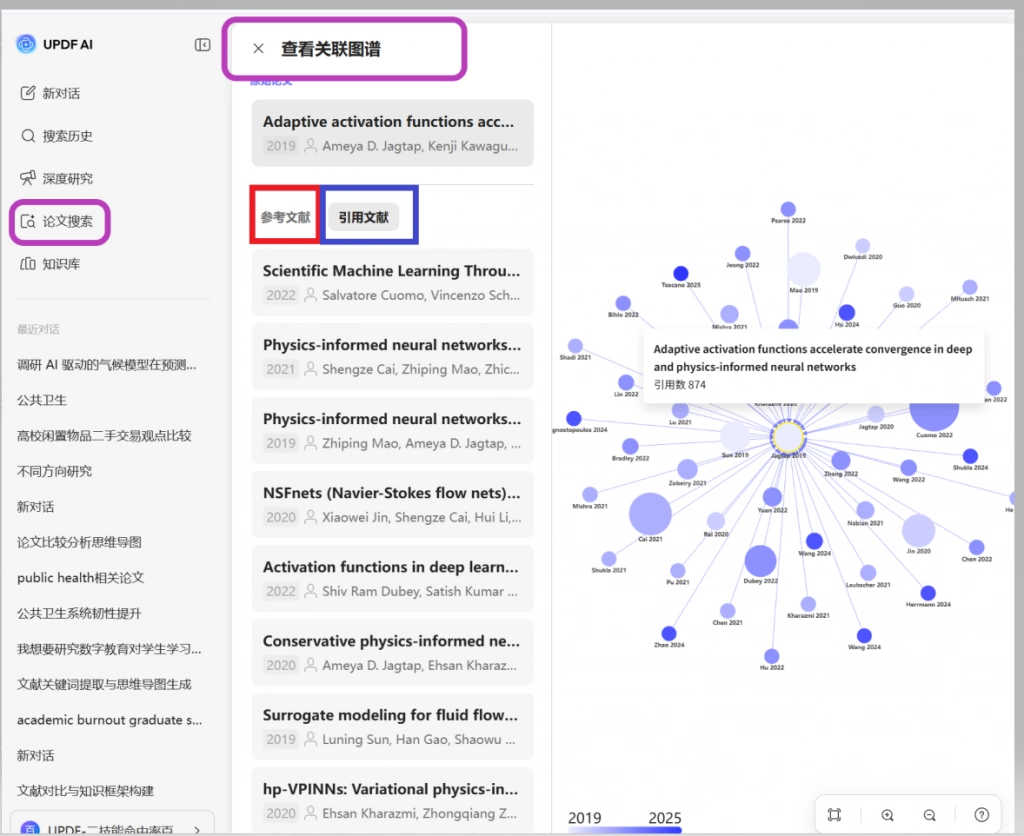Viewport: 1024px width, 836px height.
Task: Open 论文搜索 paper search
Action: coord(57,221)
